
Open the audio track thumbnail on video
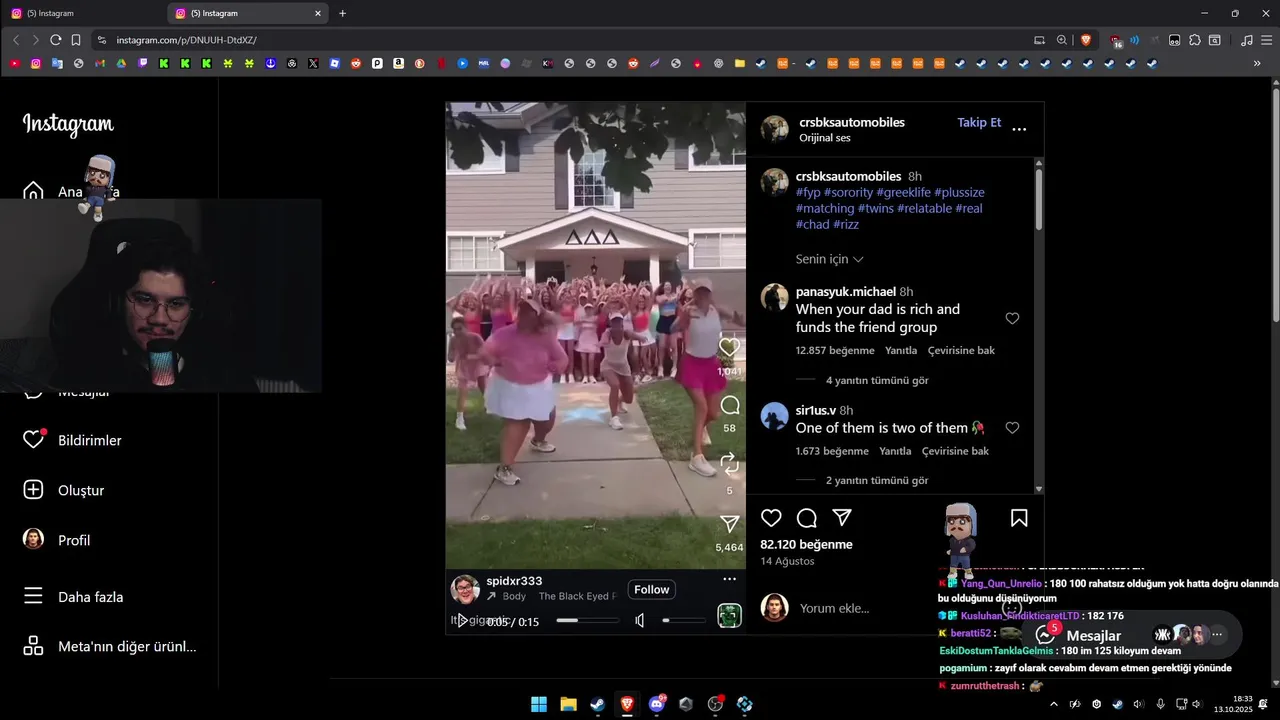click(729, 615)
